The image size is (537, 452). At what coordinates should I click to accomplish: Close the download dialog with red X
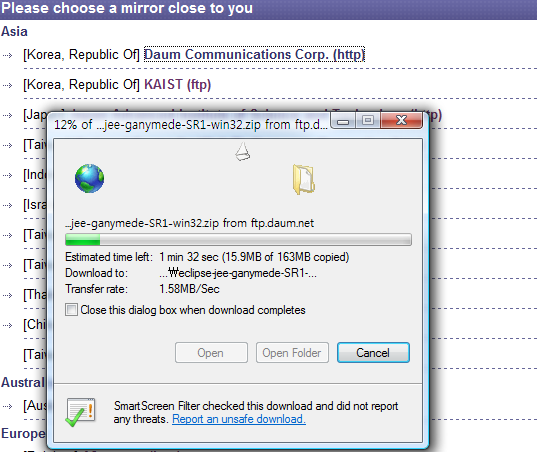tap(401, 120)
